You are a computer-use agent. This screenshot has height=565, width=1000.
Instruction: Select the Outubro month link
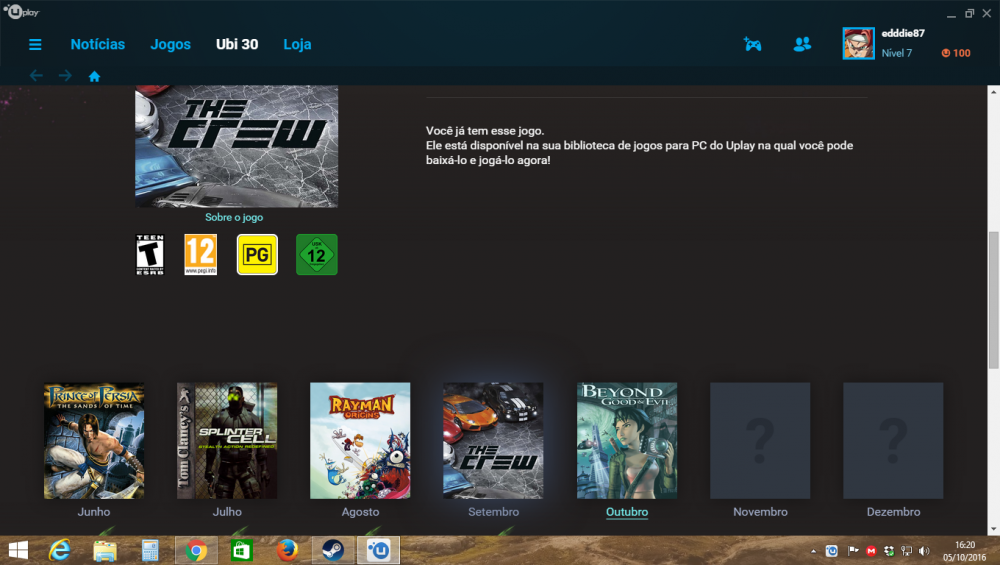(x=627, y=512)
